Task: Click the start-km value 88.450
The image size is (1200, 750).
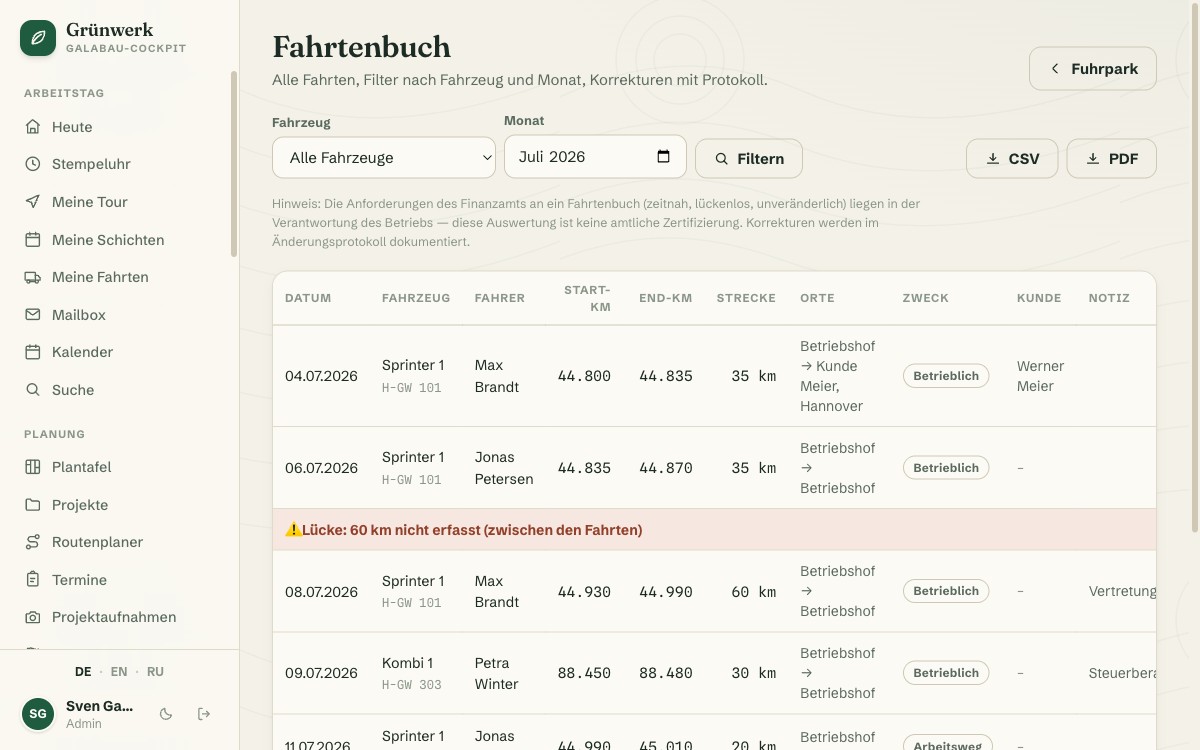Action: (584, 673)
